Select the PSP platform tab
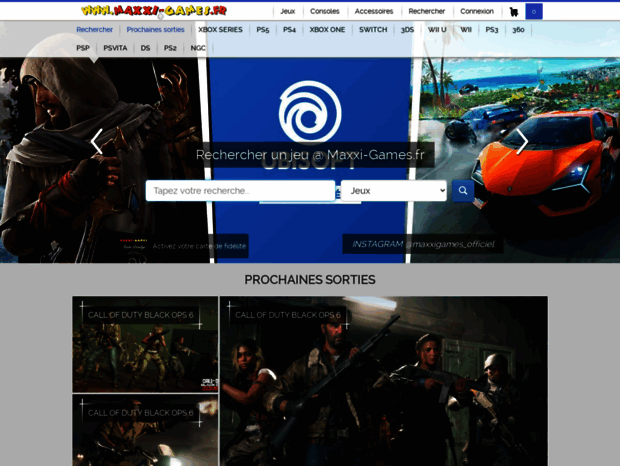Image resolution: width=620 pixels, height=466 pixels. click(83, 48)
